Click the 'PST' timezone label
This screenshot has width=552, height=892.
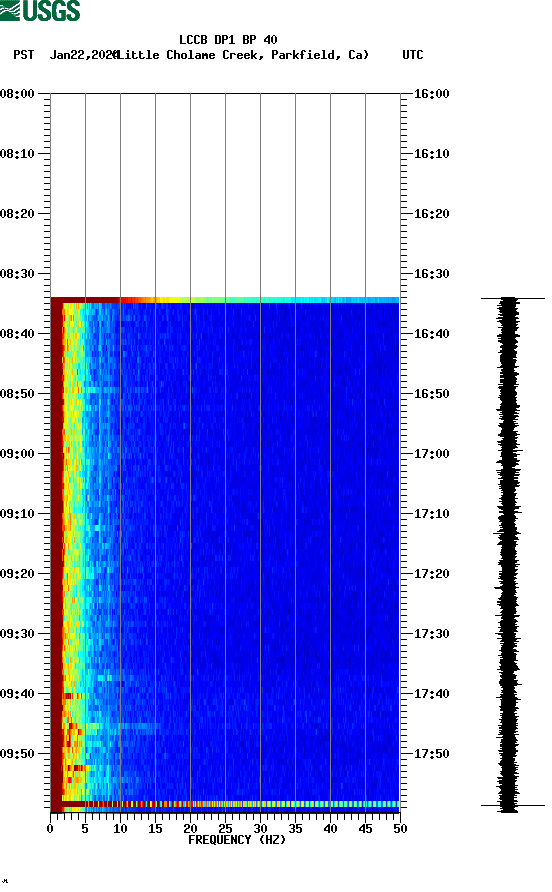(23, 55)
